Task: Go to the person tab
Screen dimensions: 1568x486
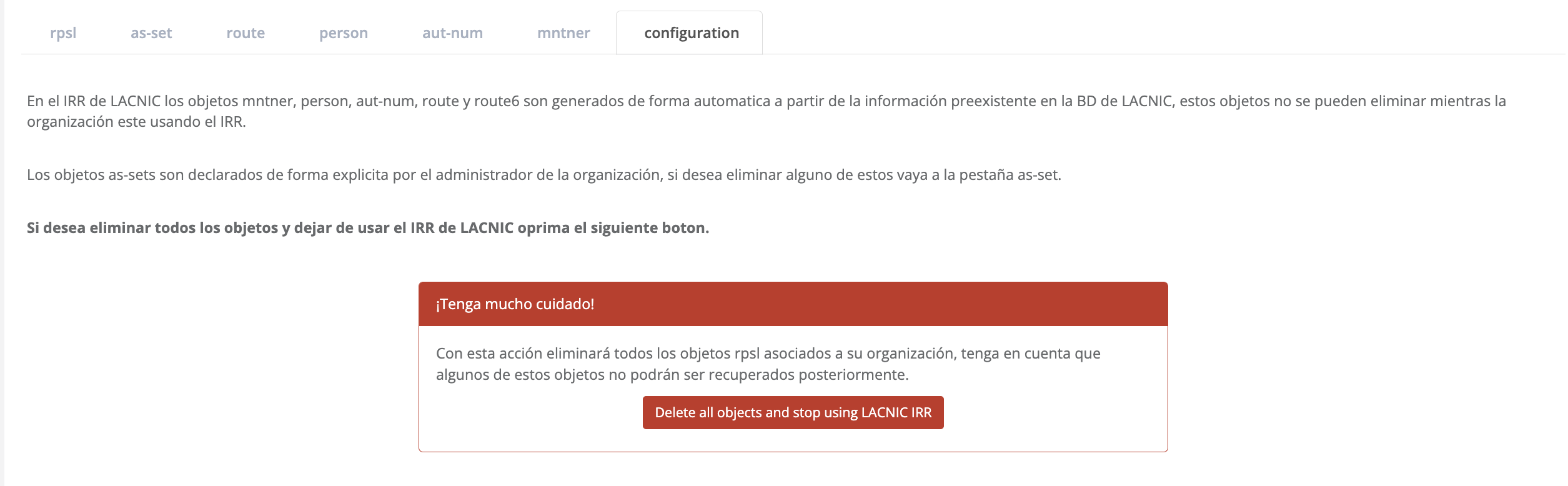Action: tap(344, 33)
